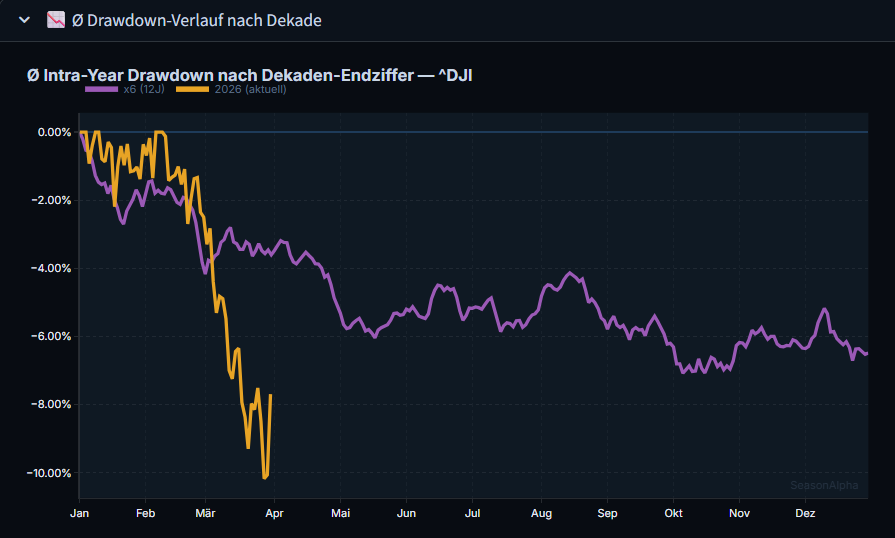Click the Ø Drawdown-Verlauf nach Dekade heading
895x538 pixels.
click(x=196, y=20)
